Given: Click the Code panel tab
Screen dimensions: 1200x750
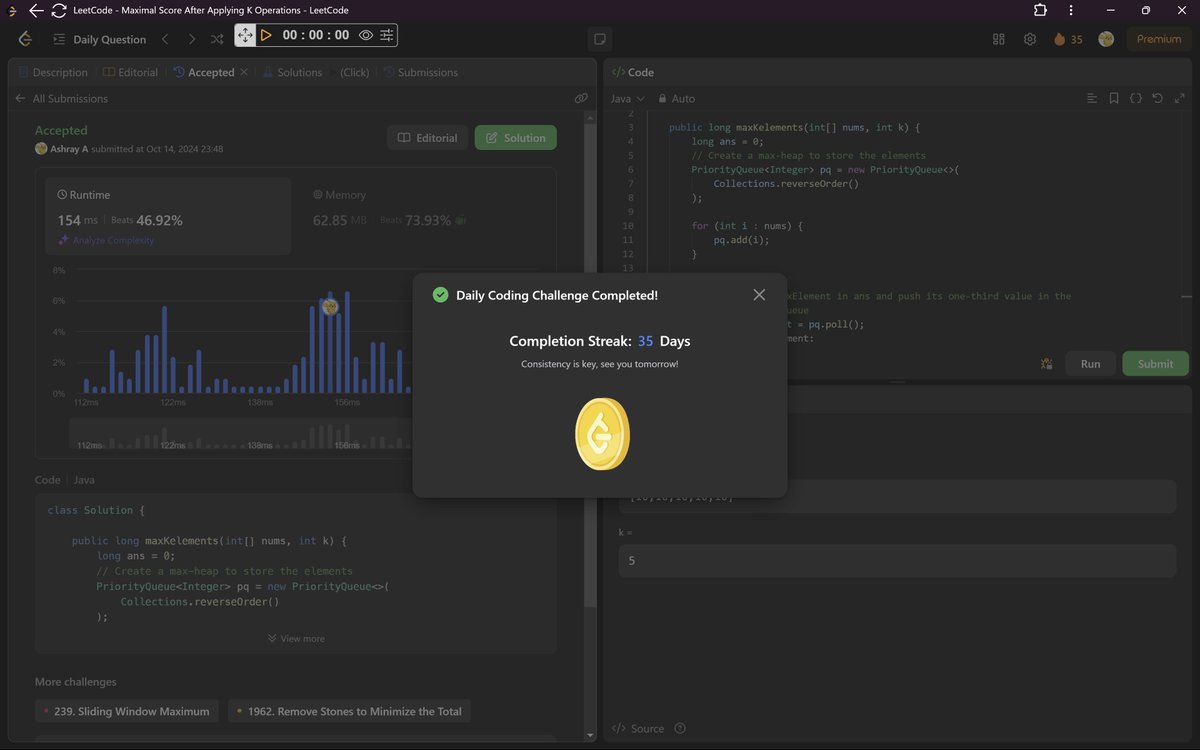Looking at the screenshot, I should [633, 72].
